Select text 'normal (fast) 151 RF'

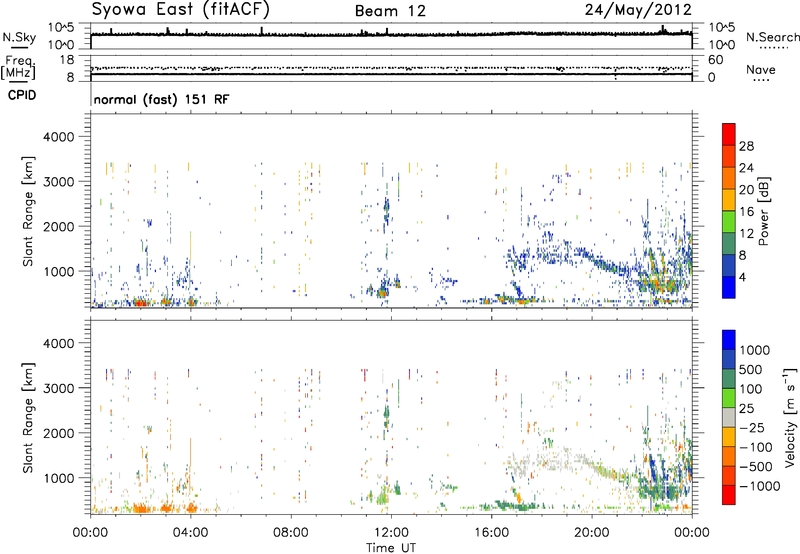coord(162,99)
